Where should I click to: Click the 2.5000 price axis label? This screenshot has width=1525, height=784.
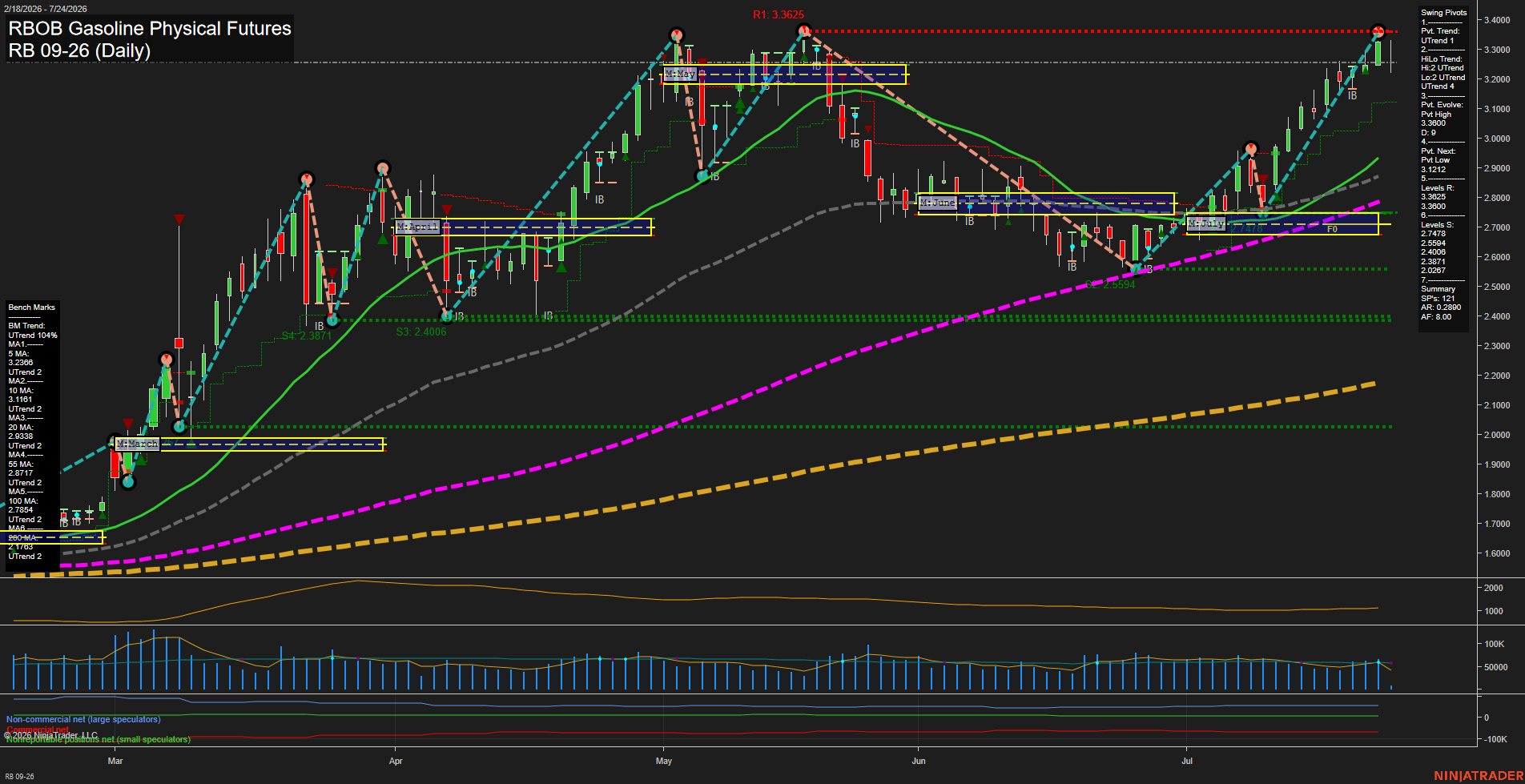(1497, 287)
